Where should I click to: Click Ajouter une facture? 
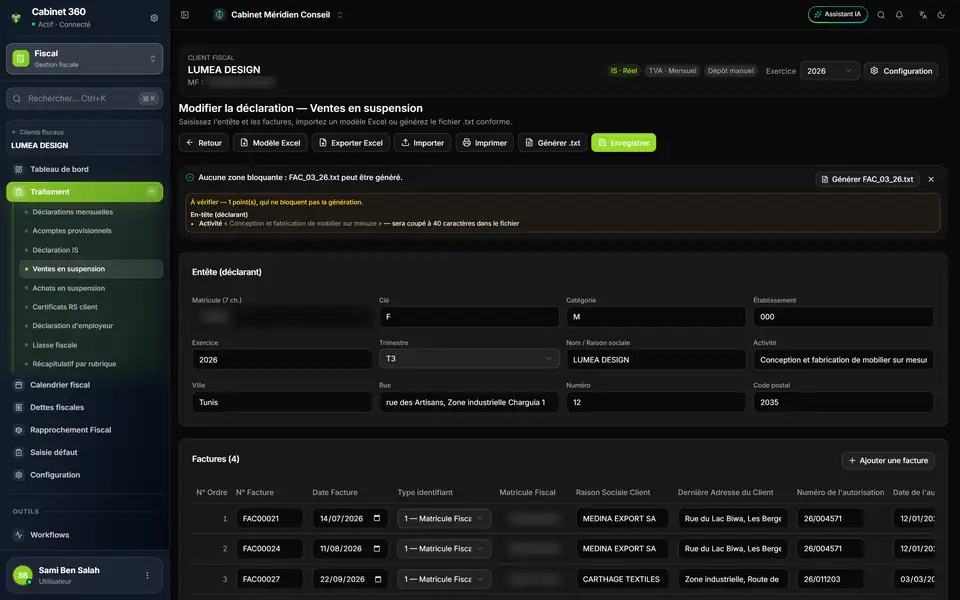click(x=888, y=460)
